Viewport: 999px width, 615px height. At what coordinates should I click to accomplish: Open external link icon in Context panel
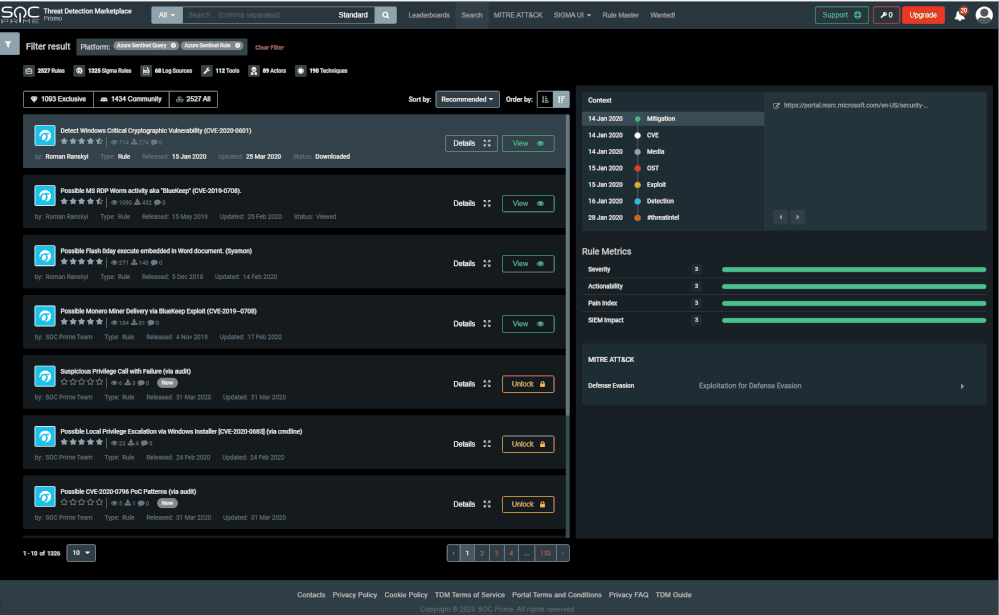pos(776,106)
